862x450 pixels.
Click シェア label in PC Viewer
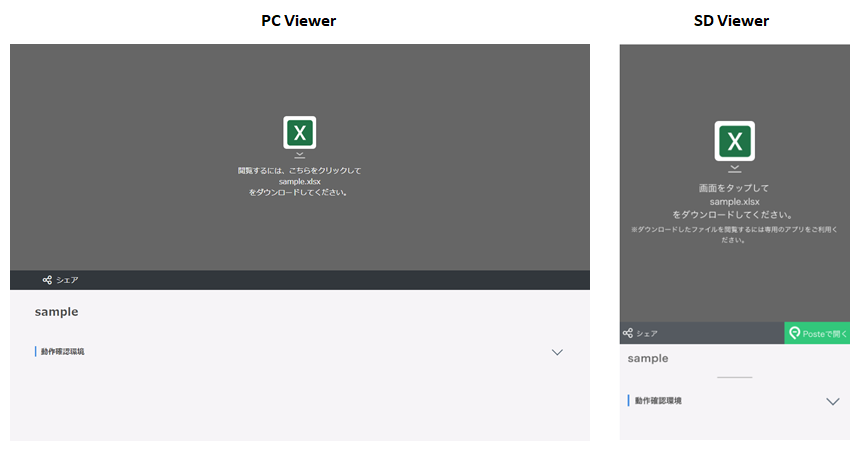(x=67, y=280)
